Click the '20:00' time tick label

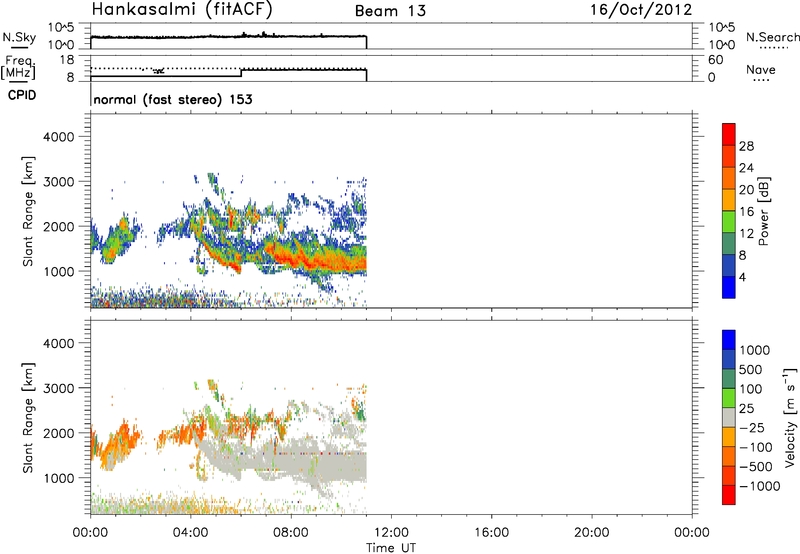[591, 533]
